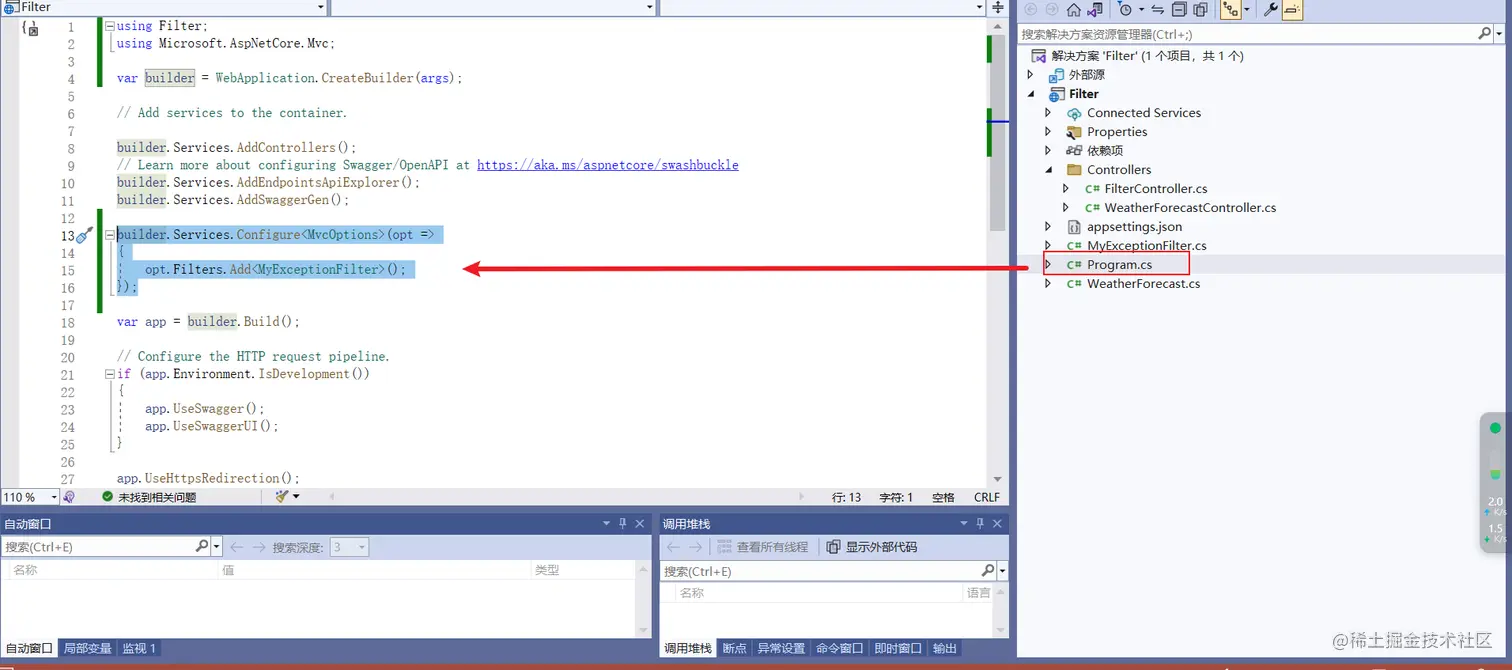Viewport: 1512px width, 670px height.
Task: Click the 依赖项 dependencies icon
Action: point(1074,151)
